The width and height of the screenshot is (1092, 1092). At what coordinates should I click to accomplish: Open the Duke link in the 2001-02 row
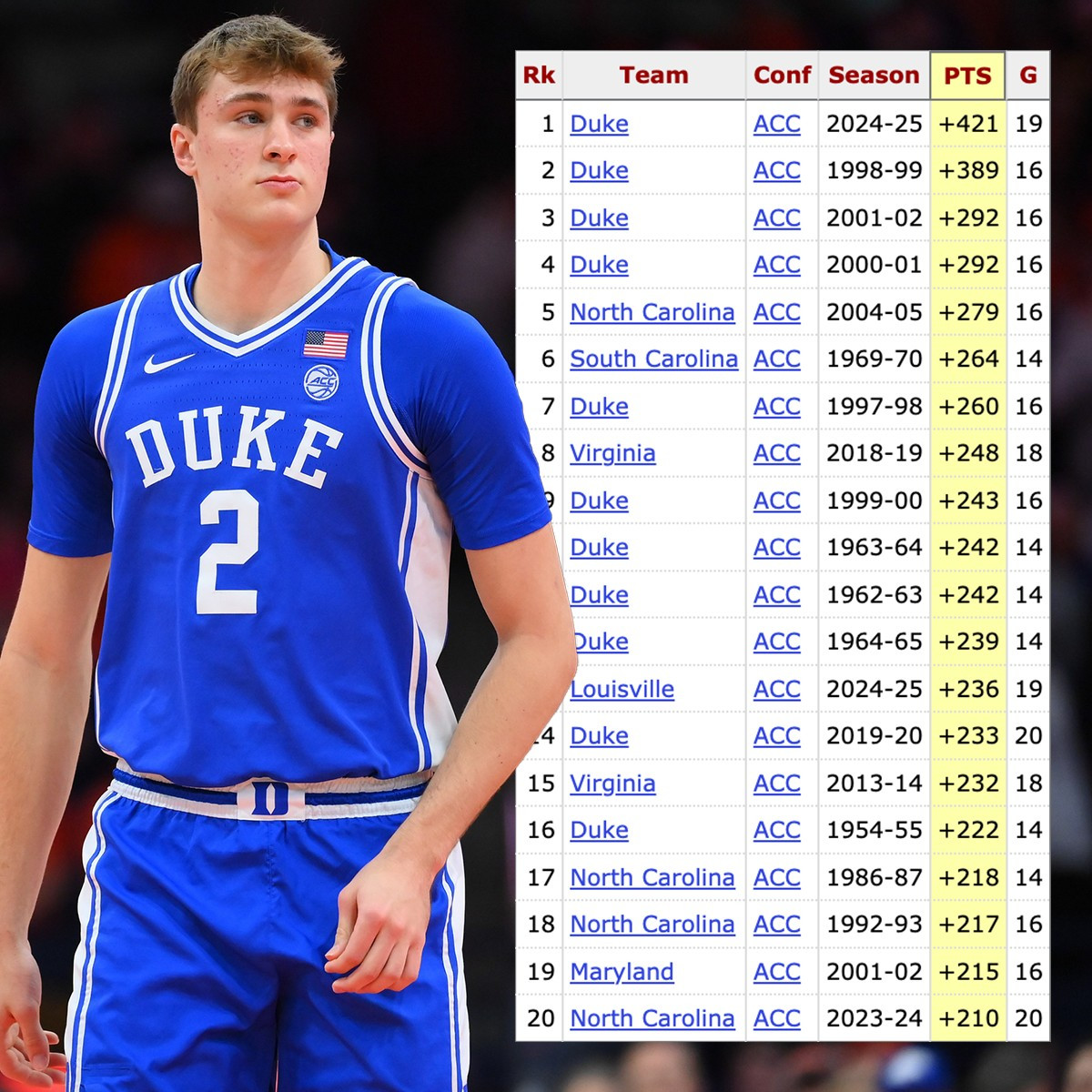(599, 218)
